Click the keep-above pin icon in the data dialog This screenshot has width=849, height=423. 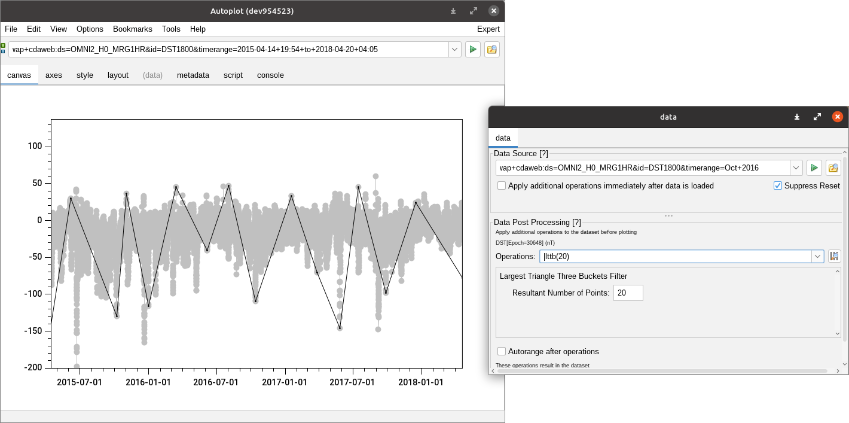tap(796, 117)
